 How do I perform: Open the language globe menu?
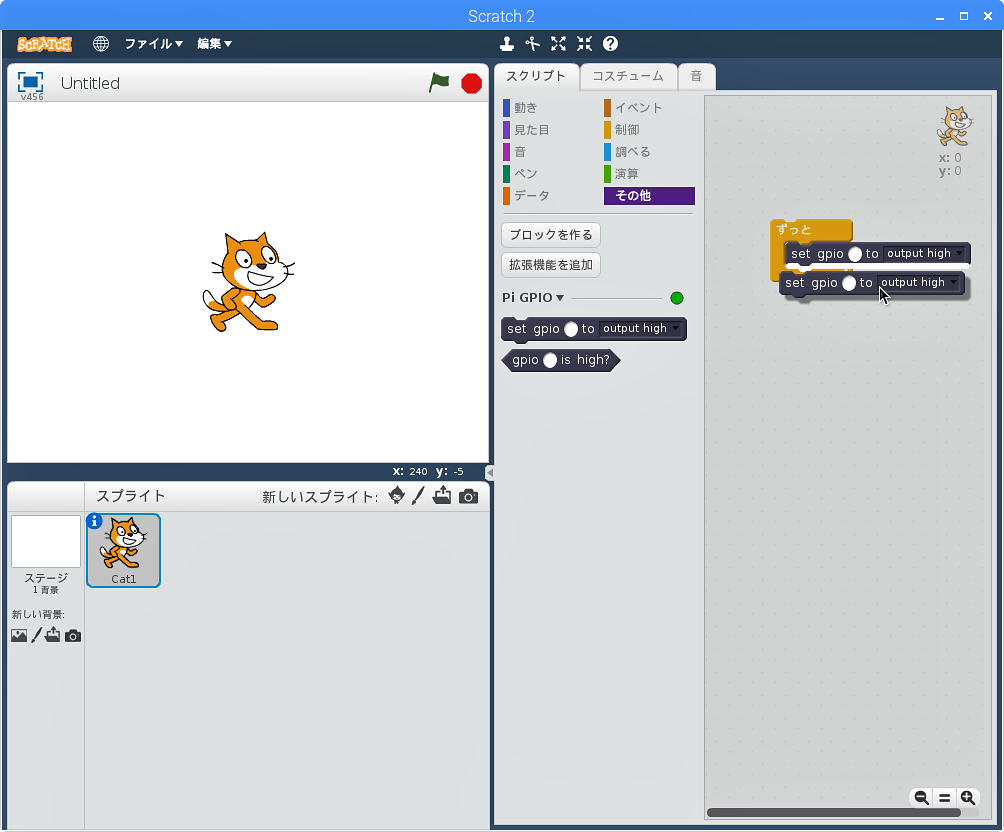click(x=101, y=44)
